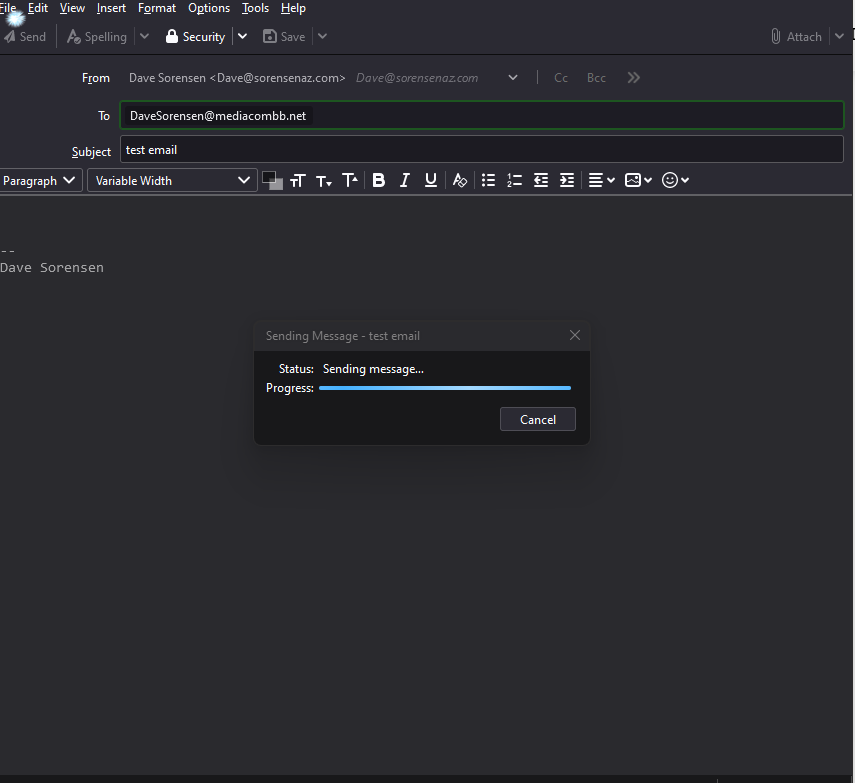Open the Options menu

point(209,8)
